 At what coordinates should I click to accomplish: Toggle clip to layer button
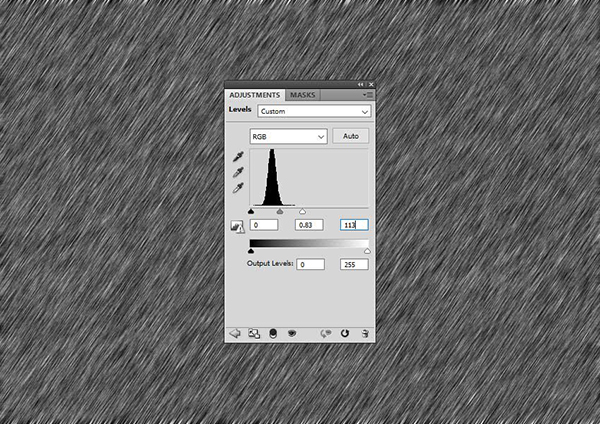[273, 333]
